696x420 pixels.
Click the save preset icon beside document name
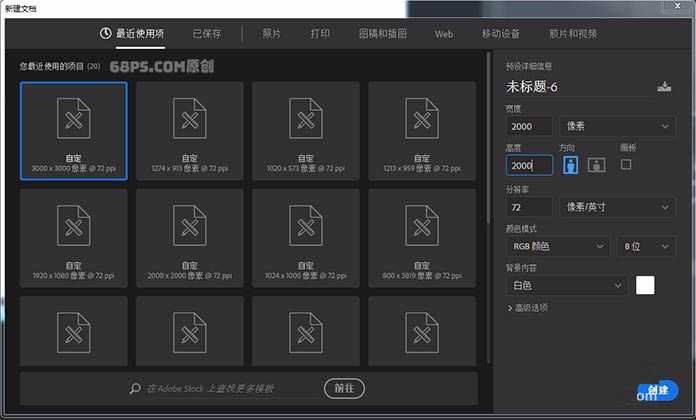[x=664, y=87]
